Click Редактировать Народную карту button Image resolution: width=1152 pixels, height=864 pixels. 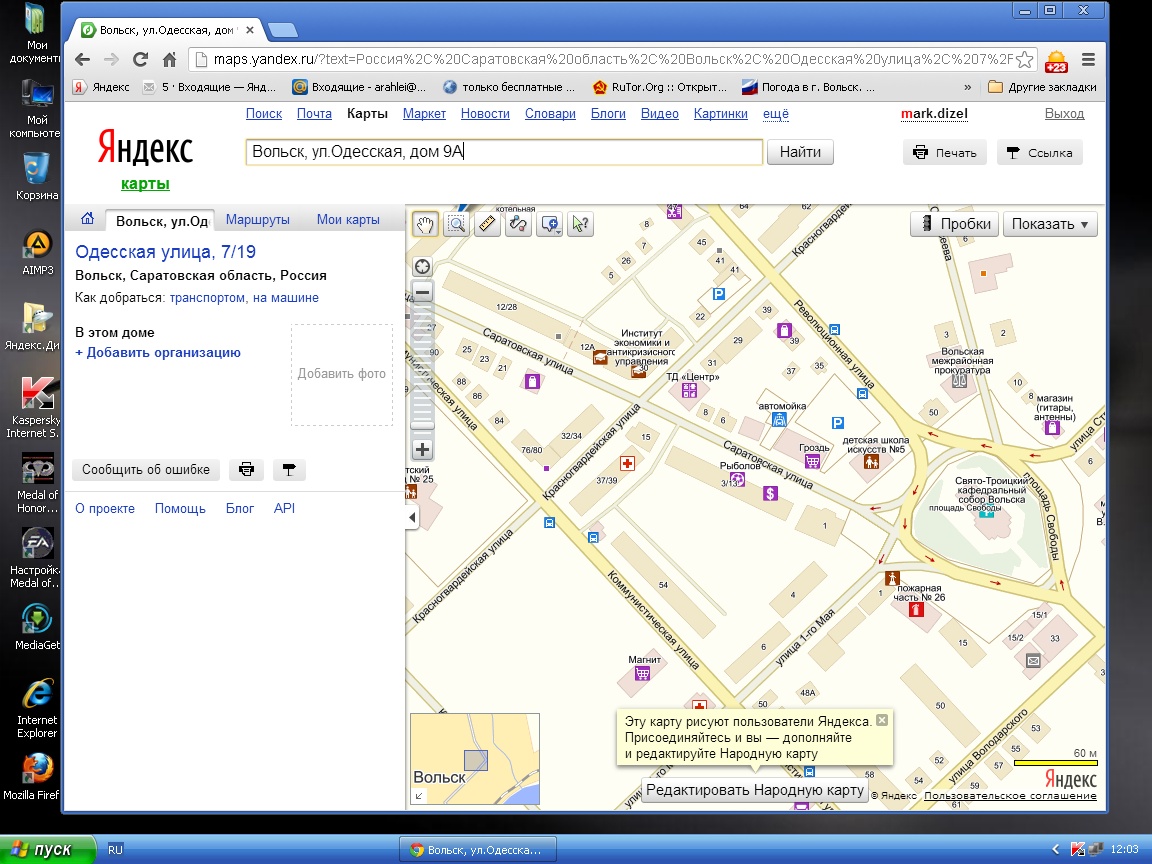755,791
